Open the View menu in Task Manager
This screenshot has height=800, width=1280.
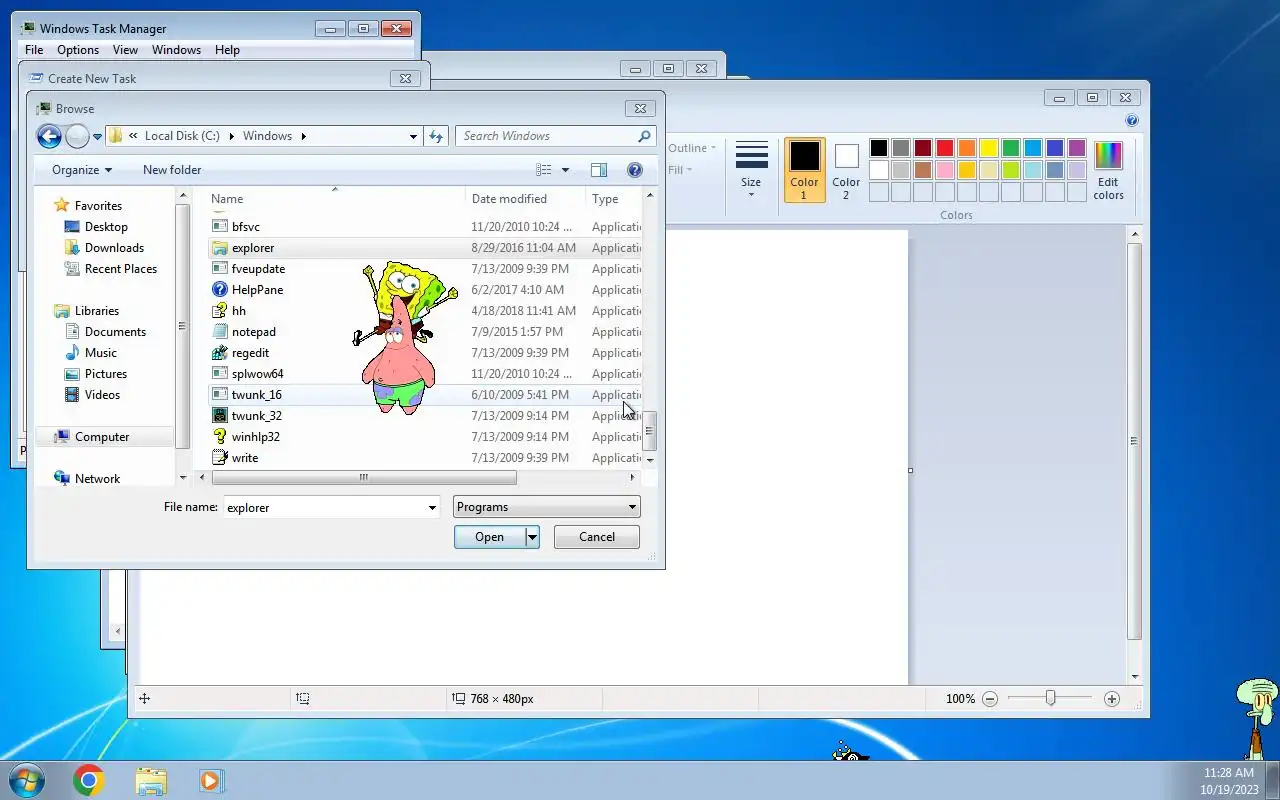pos(125,50)
